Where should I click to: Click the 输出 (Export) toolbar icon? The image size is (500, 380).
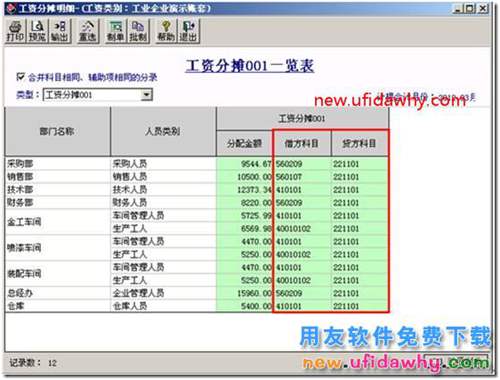click(x=60, y=31)
